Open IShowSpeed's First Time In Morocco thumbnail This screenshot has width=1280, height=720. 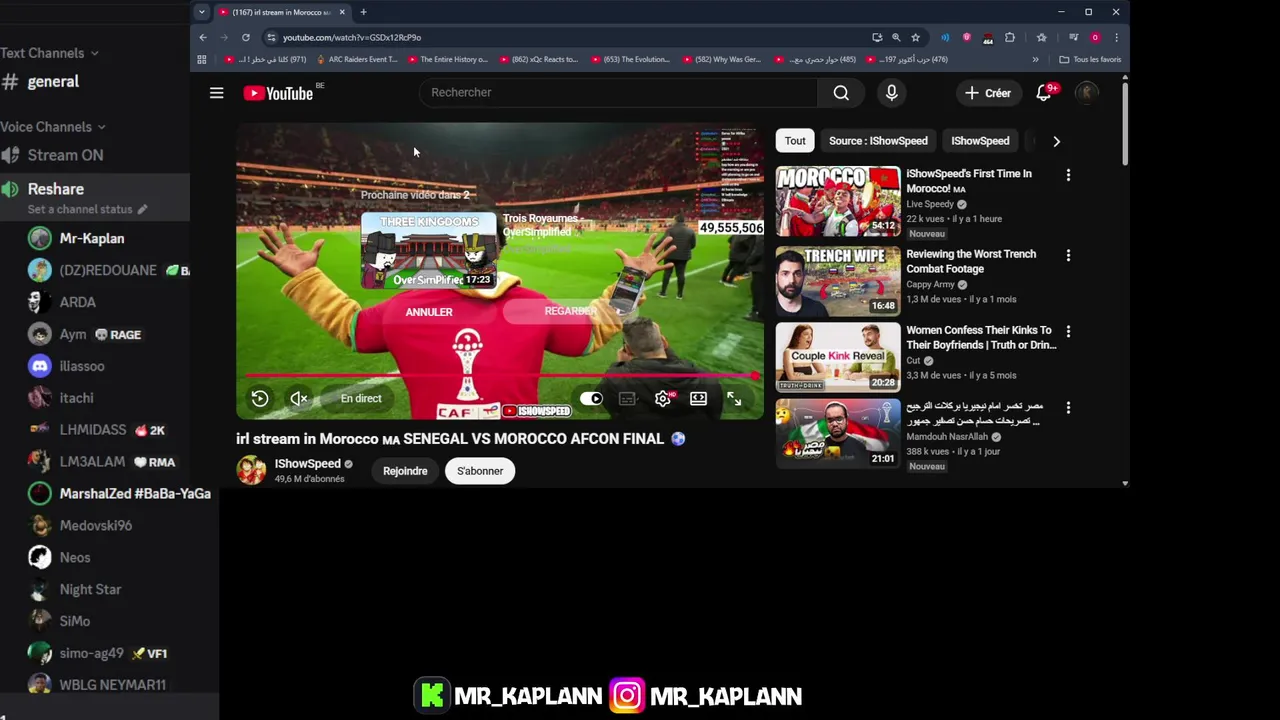click(x=838, y=201)
